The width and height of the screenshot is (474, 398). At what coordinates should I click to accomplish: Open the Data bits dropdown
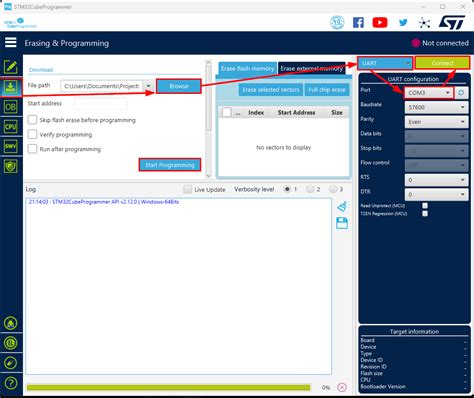(x=436, y=136)
